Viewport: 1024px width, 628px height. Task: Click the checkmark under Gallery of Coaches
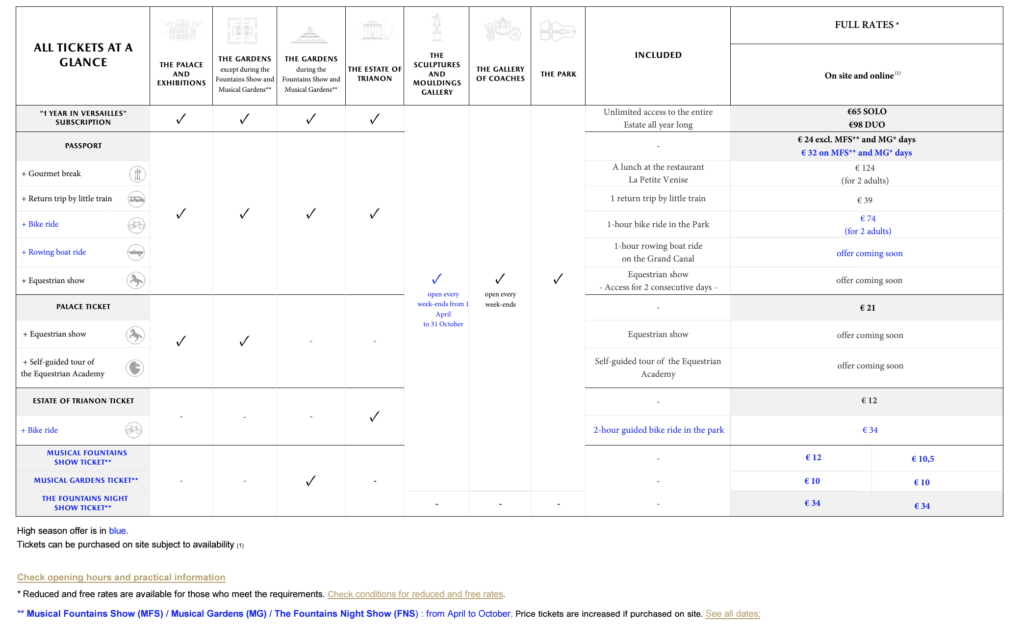500,279
